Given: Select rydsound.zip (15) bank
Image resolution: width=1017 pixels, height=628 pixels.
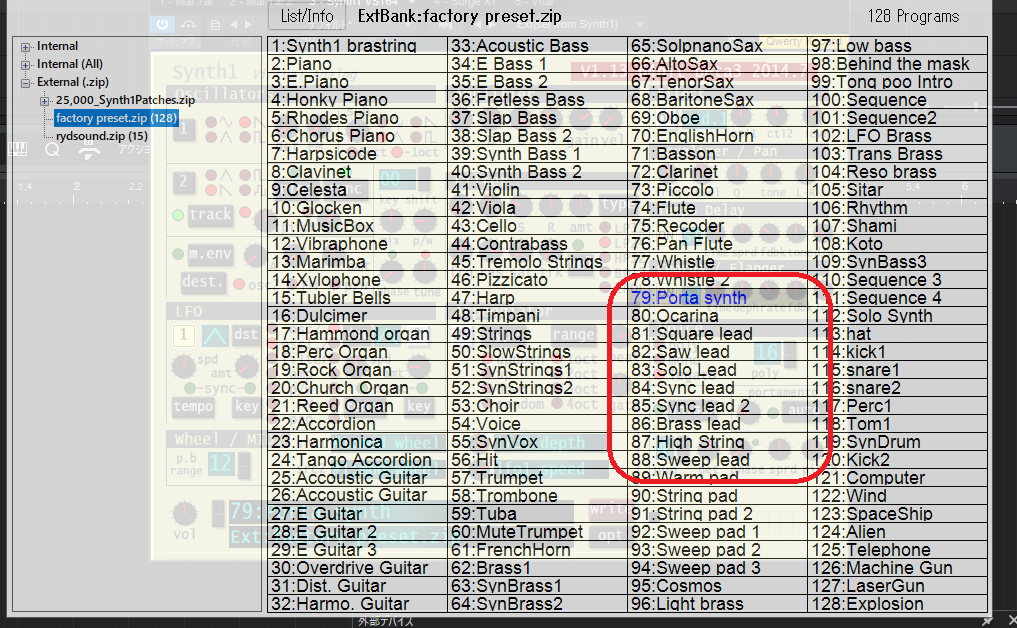Looking at the screenshot, I should pos(101,136).
